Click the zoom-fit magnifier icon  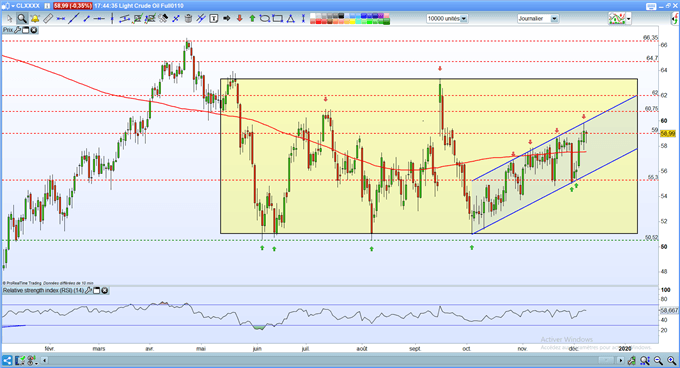point(645,360)
